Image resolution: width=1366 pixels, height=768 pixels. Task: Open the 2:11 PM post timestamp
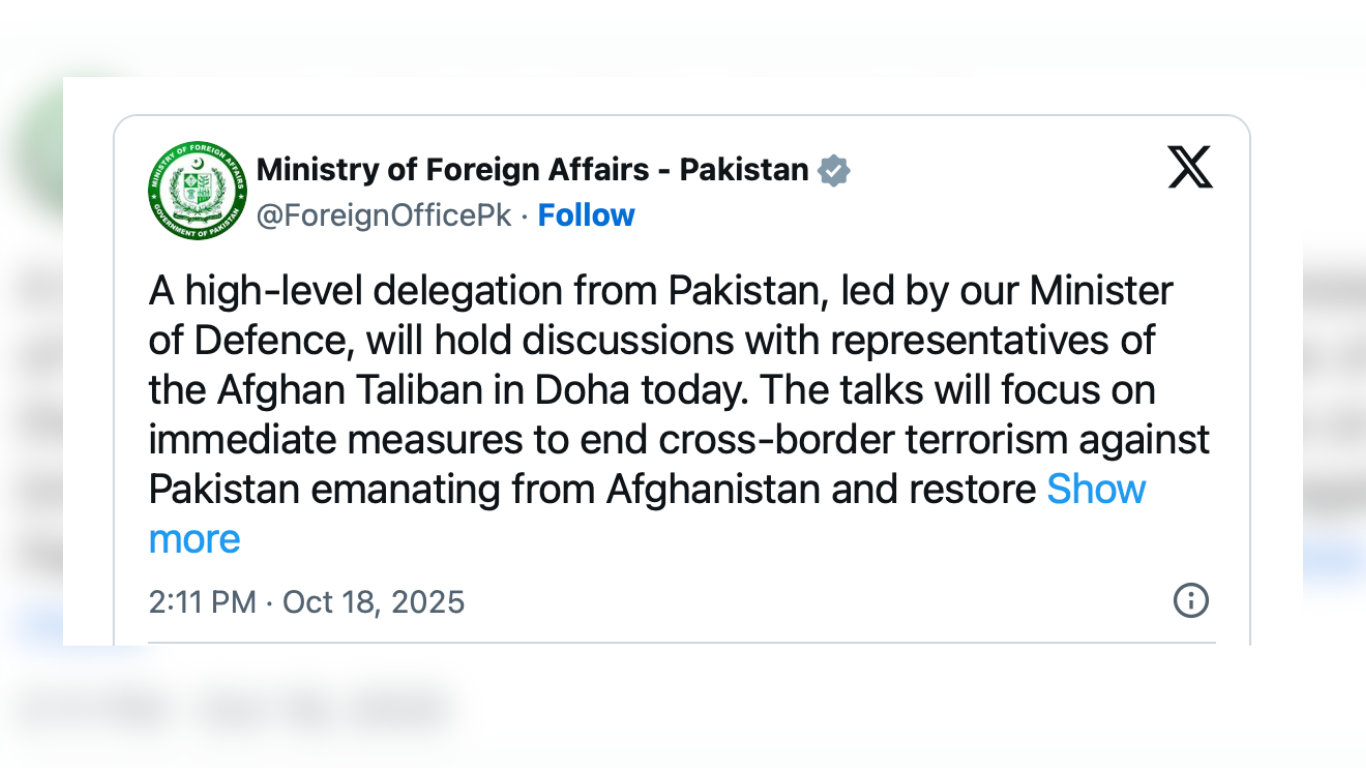tap(202, 602)
